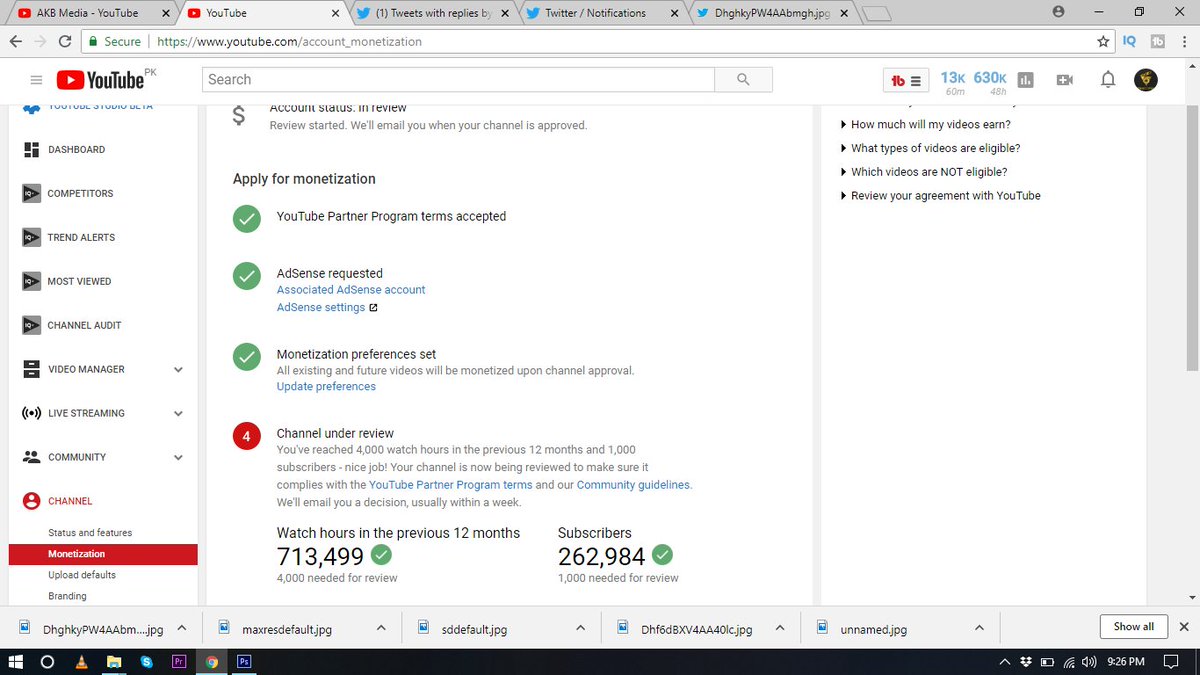Screen dimensions: 1200x675
Task: Open the Chrome three-dot menu
Action: pyautogui.click(x=1182, y=41)
